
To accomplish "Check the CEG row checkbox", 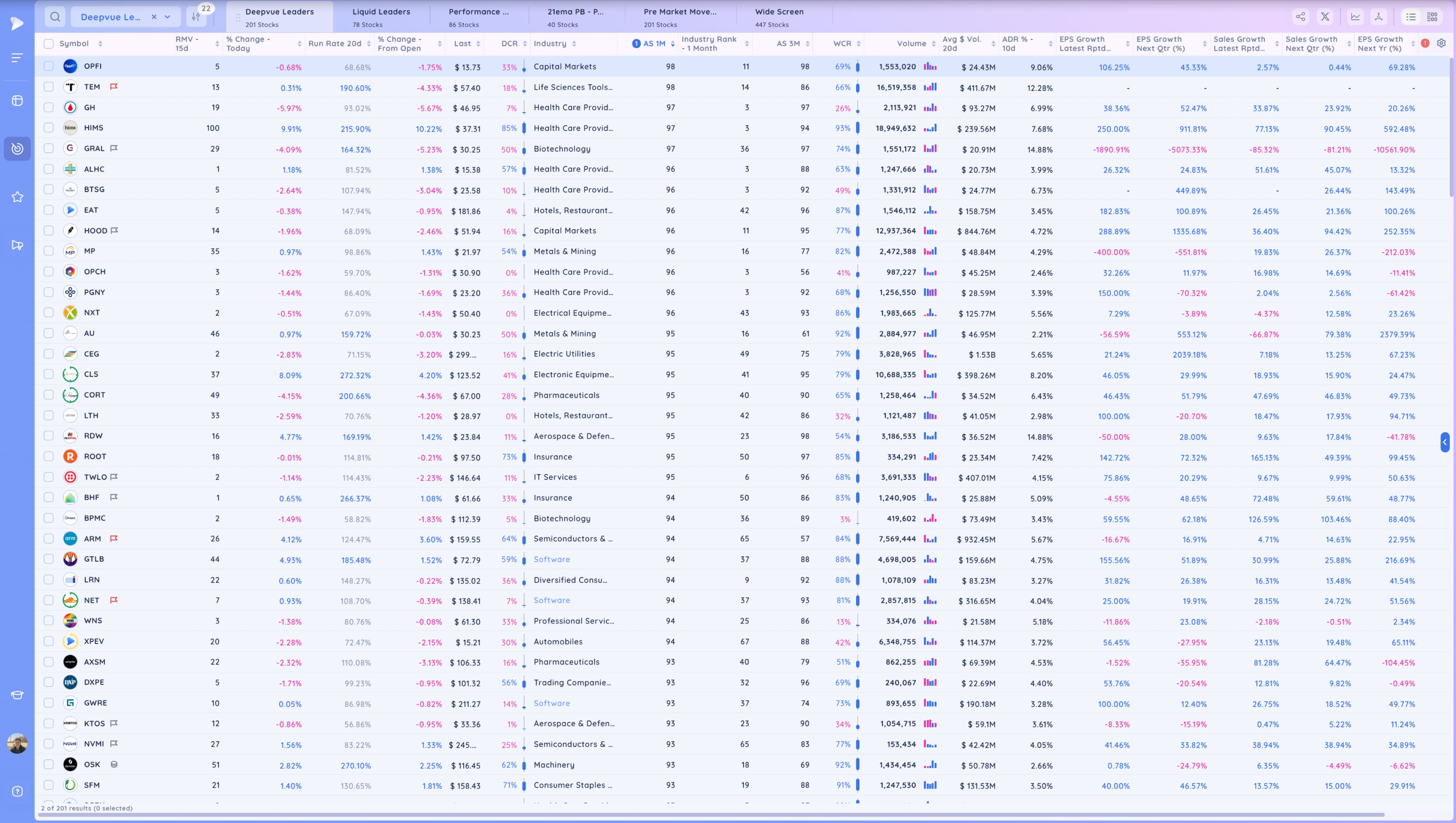I will [49, 354].
